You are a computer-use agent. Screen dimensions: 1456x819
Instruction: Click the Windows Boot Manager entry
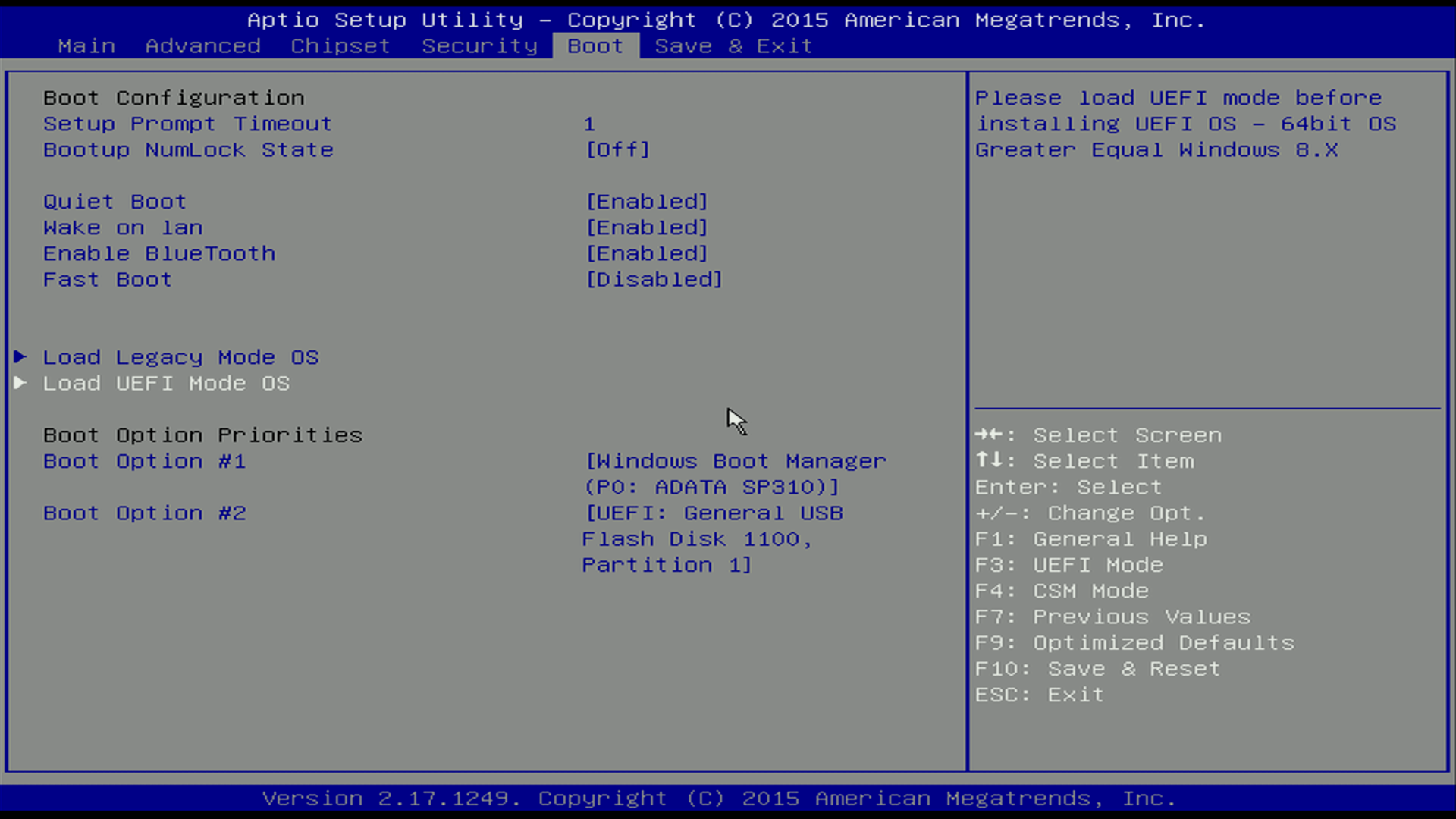tap(734, 461)
